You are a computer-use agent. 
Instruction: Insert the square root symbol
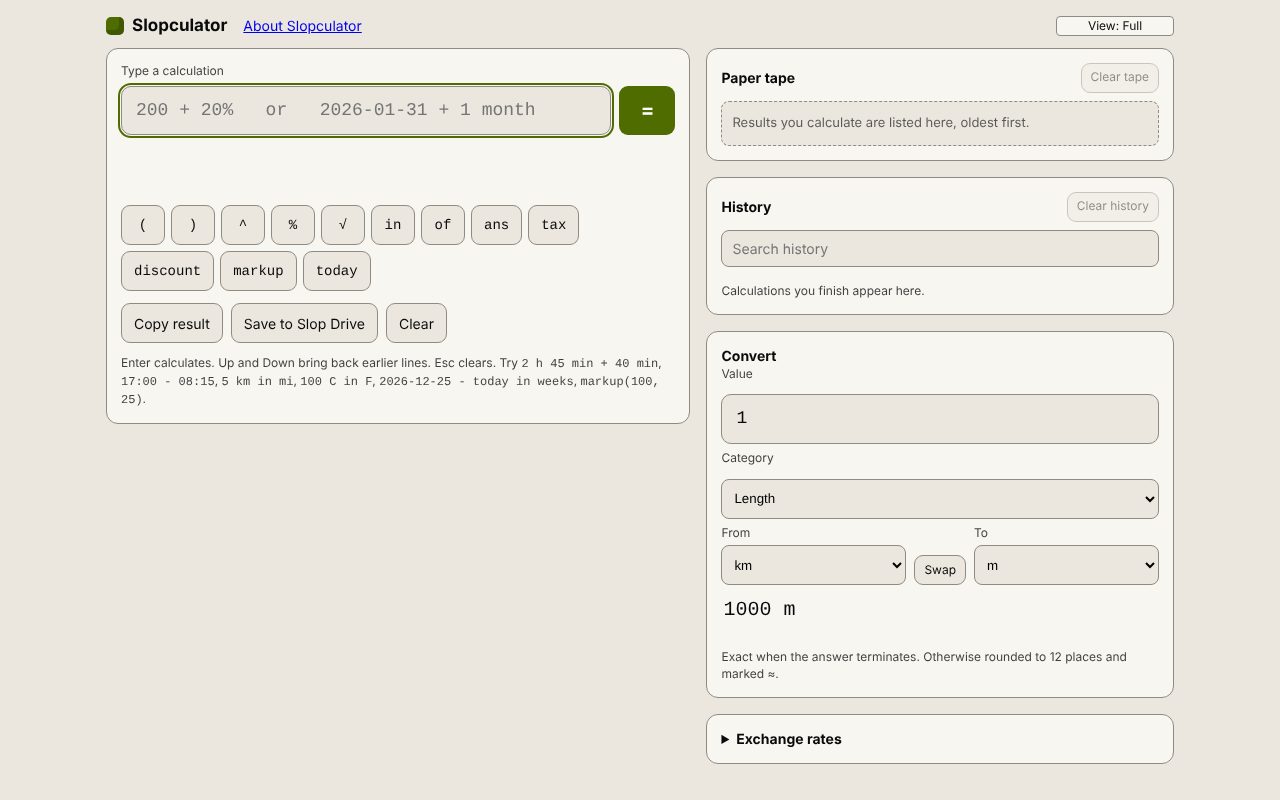point(343,225)
